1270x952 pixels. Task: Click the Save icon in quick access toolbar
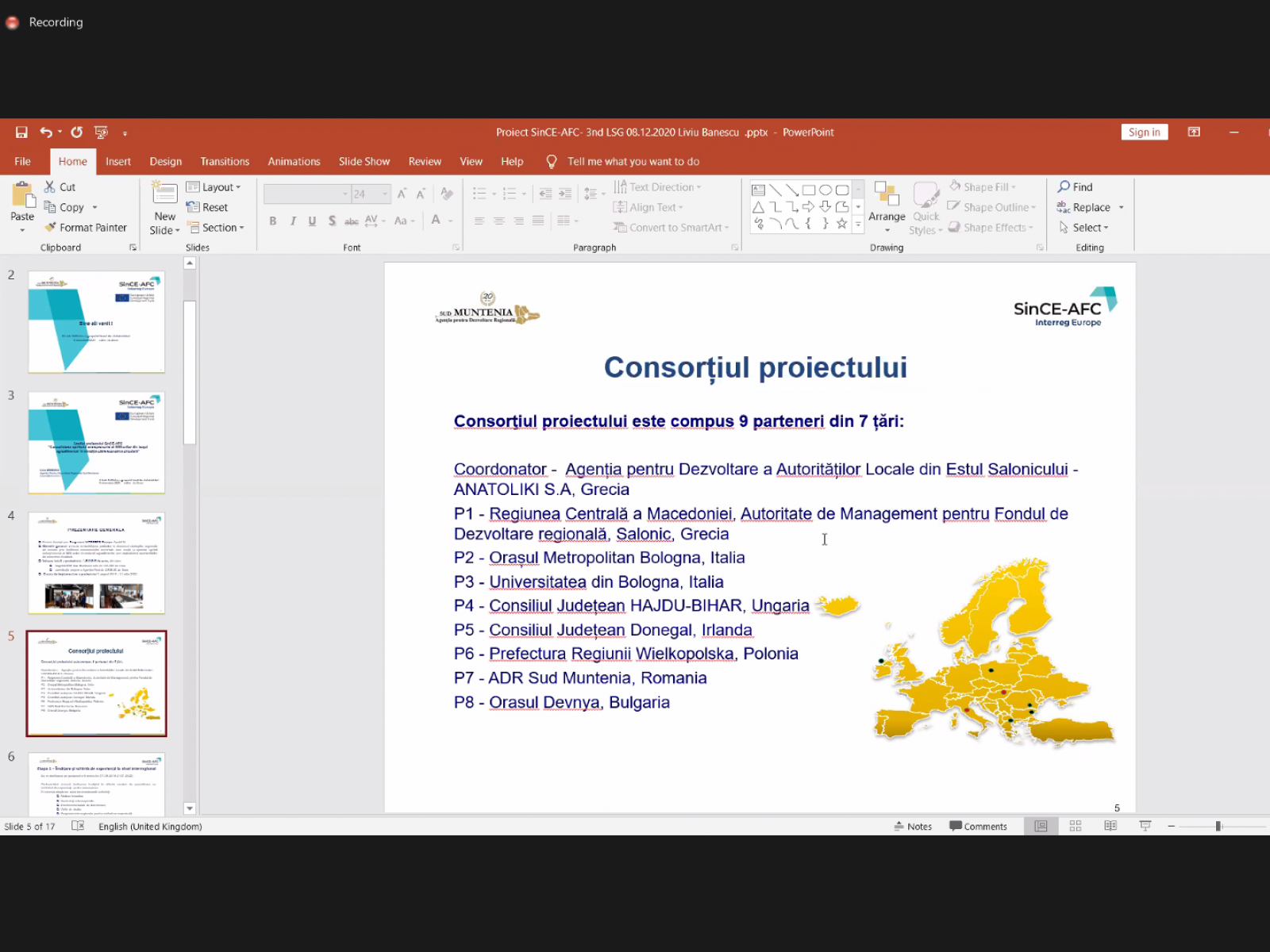coord(21,132)
